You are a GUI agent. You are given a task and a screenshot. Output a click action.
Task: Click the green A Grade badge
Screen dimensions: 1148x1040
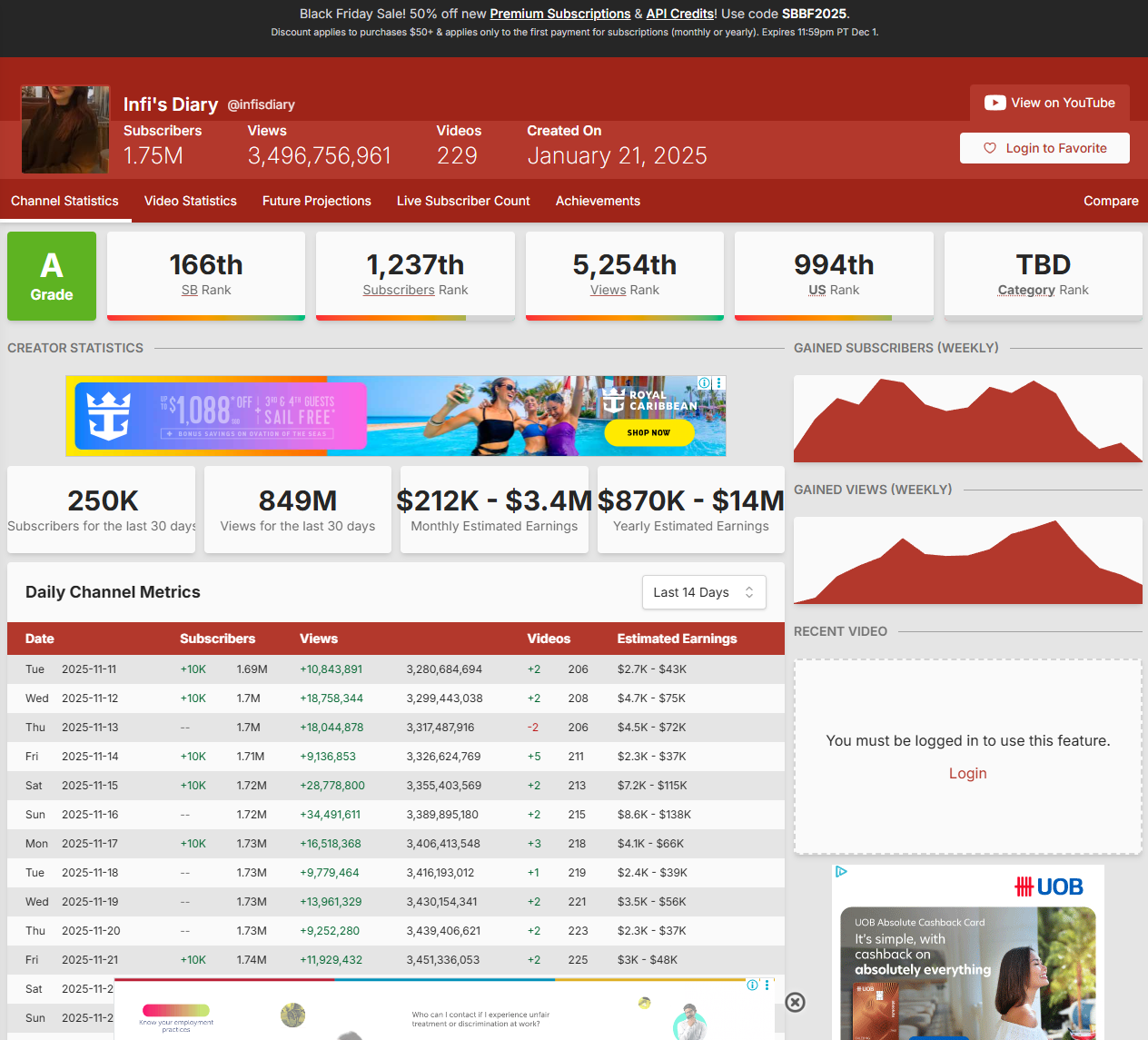pyautogui.click(x=52, y=276)
